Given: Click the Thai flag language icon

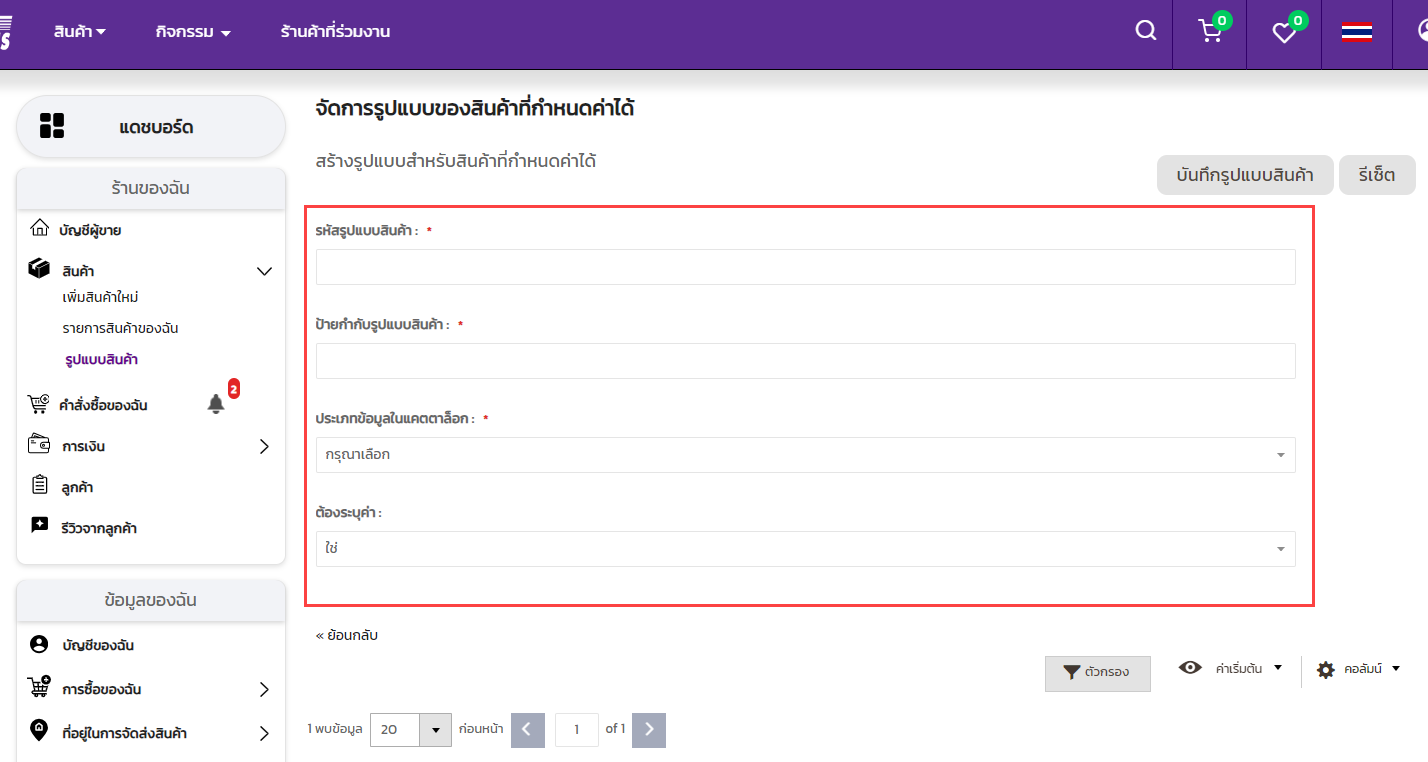Looking at the screenshot, I should point(1356,31).
